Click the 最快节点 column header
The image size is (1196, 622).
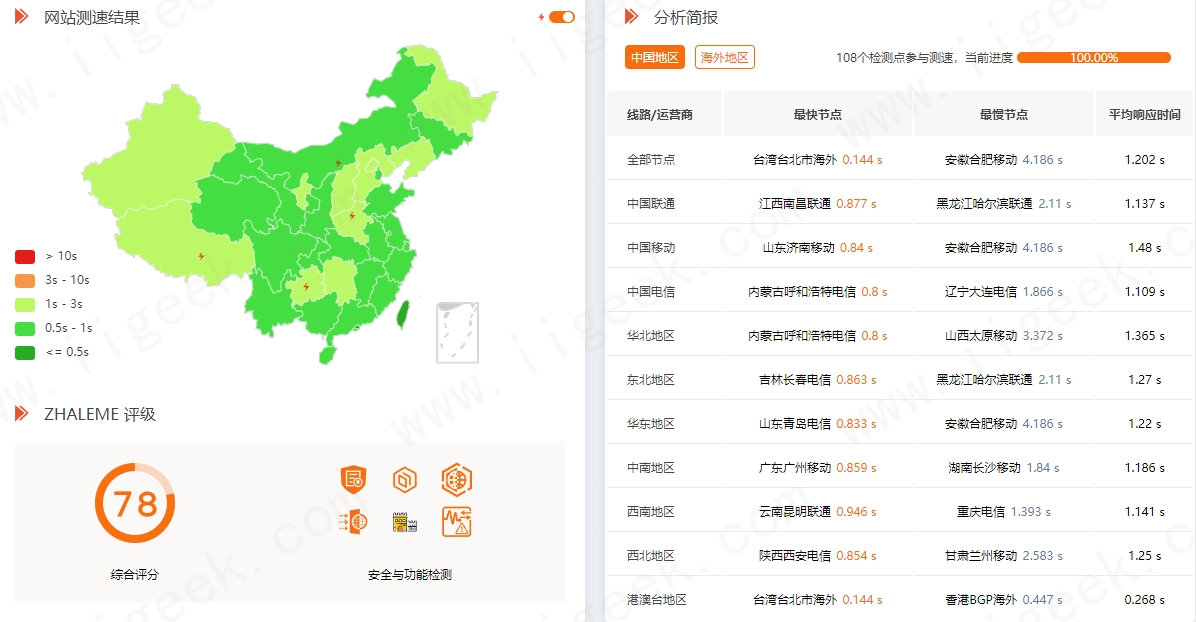tap(818, 114)
